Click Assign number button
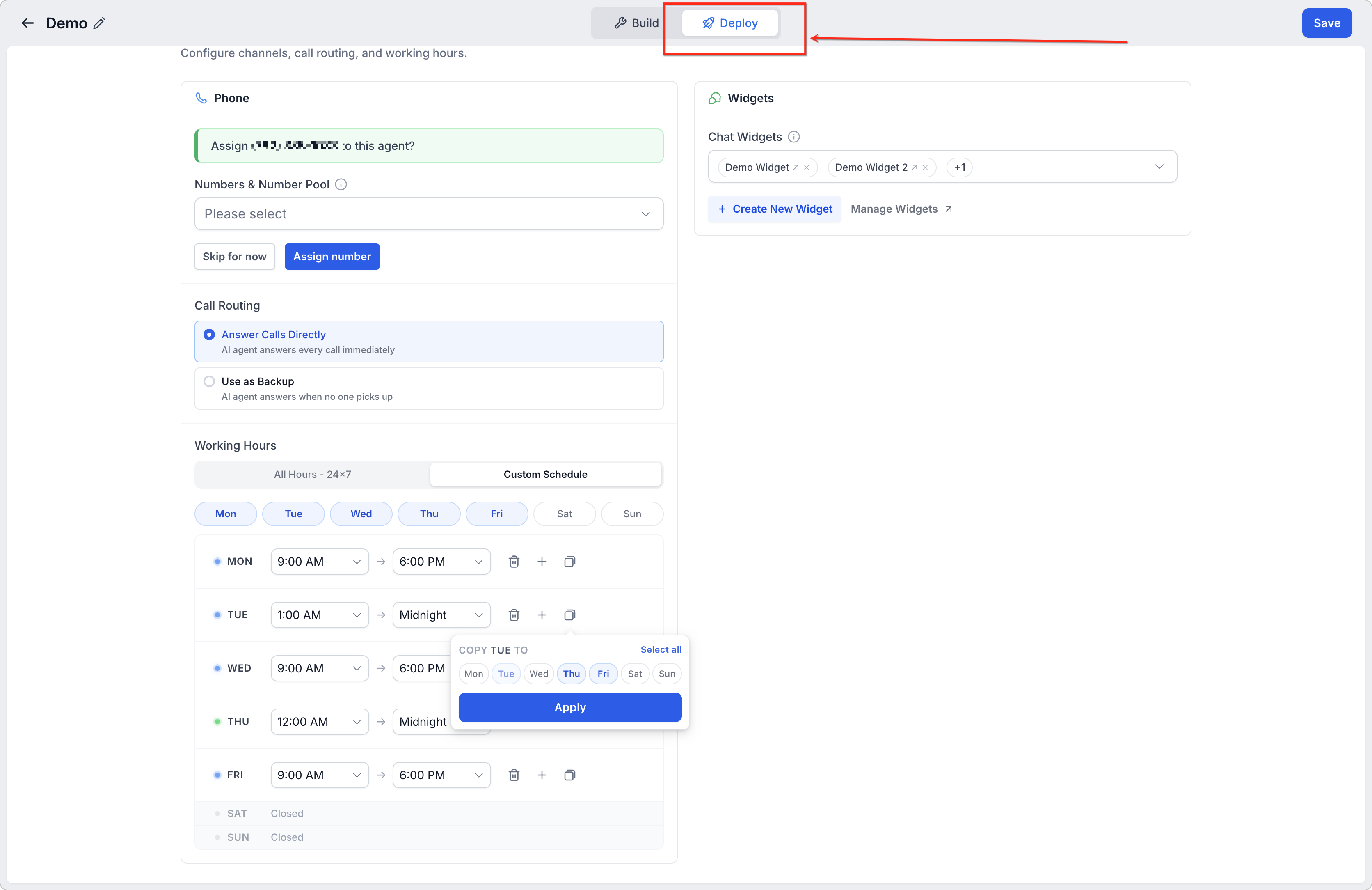This screenshot has height=890, width=1372. [332, 257]
